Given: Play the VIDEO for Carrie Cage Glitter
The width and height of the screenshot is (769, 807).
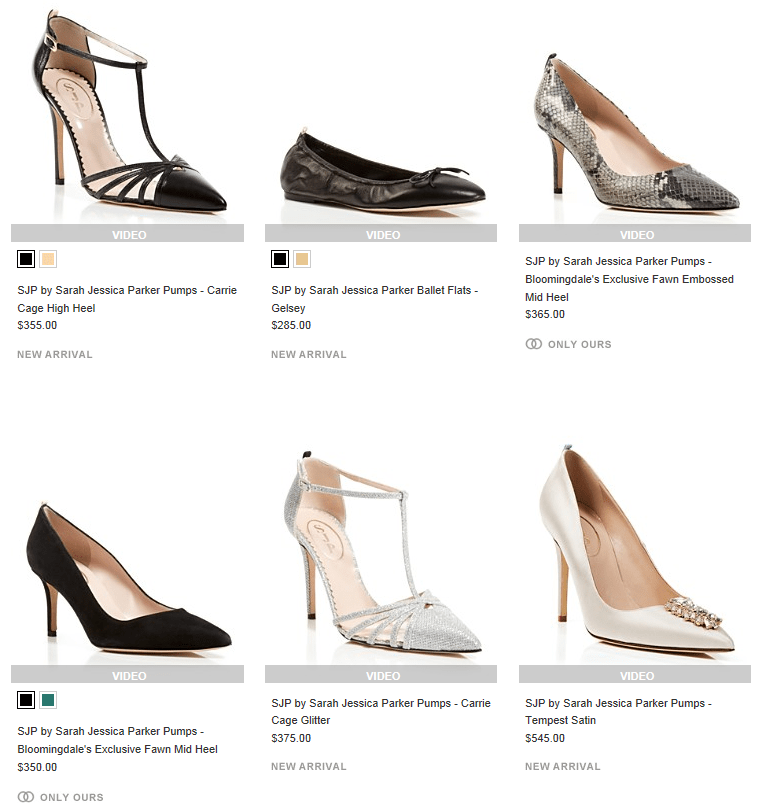Looking at the screenshot, I should click(382, 674).
